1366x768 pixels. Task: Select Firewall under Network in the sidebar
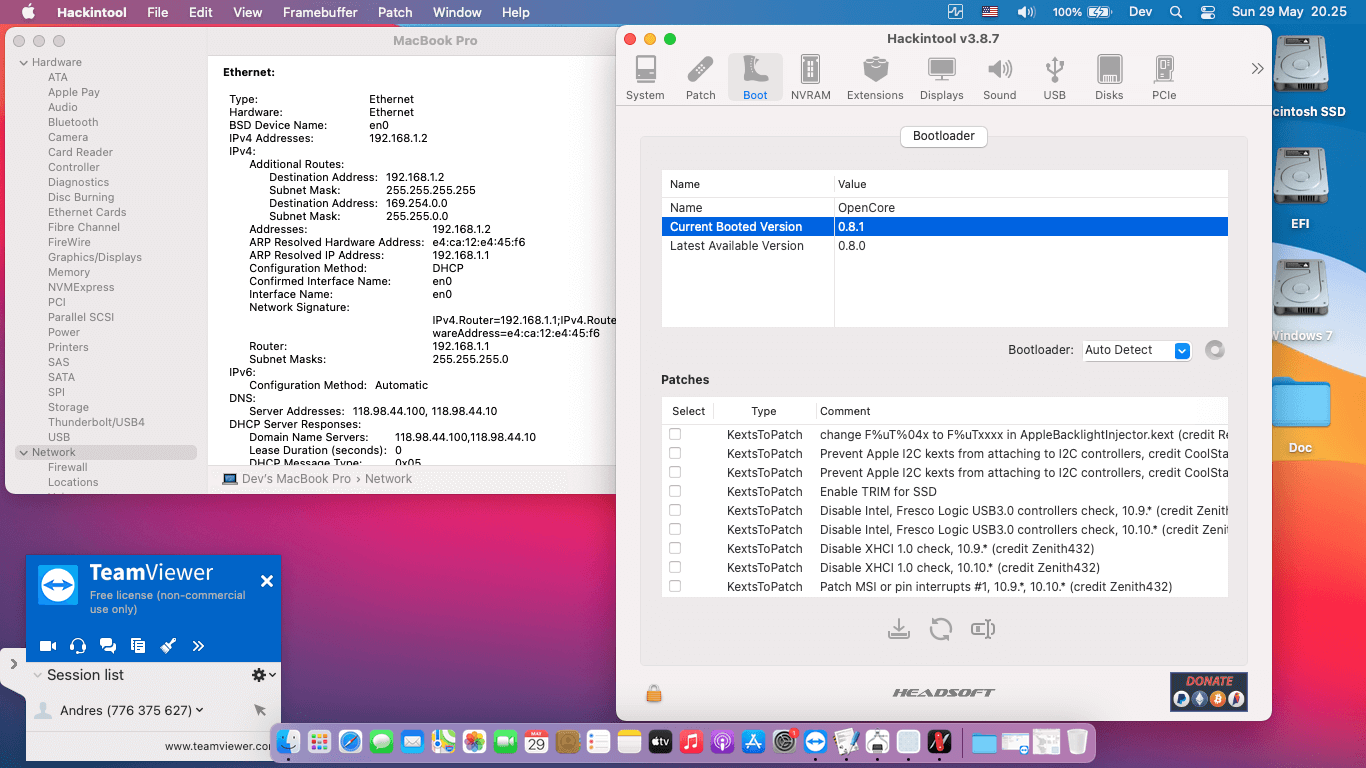68,467
